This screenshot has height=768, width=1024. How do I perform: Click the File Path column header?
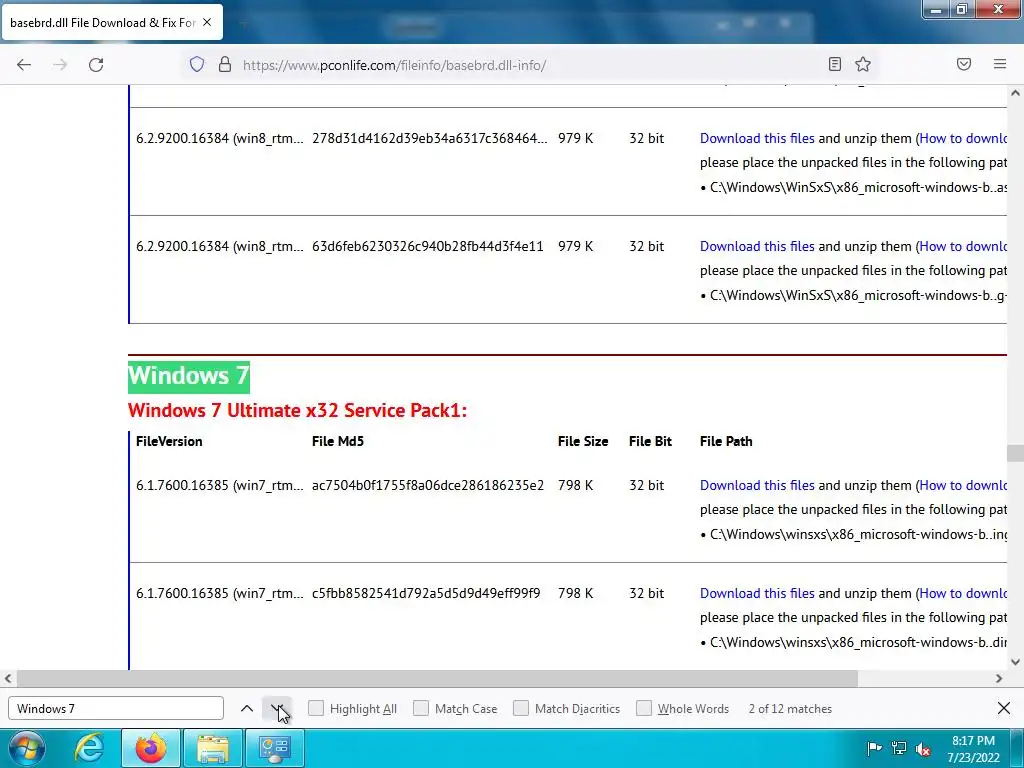(x=726, y=441)
